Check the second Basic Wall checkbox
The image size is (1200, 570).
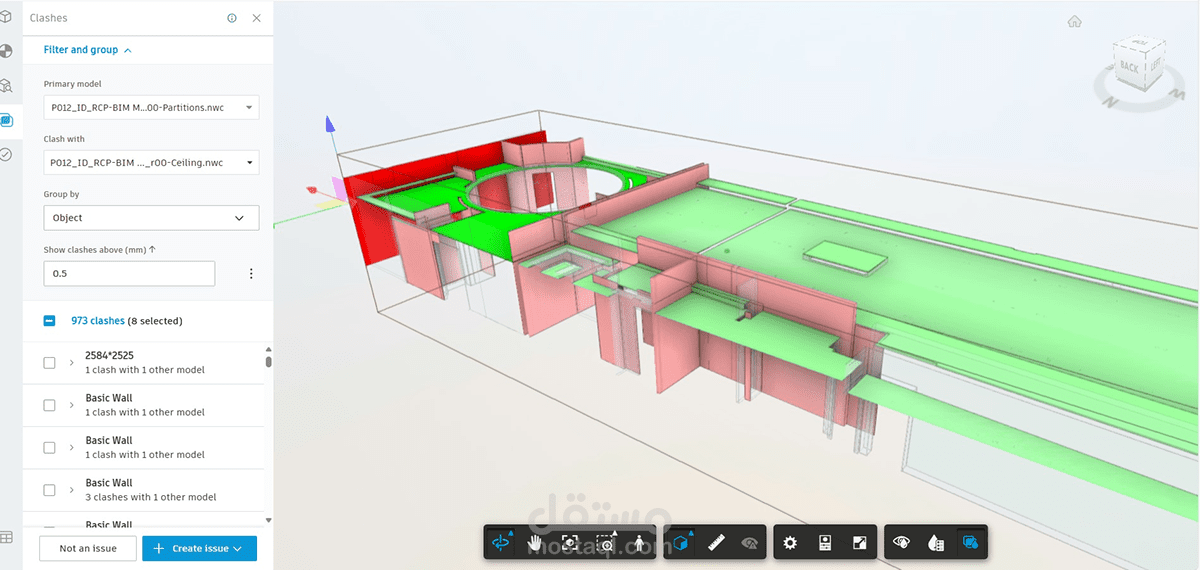click(49, 448)
